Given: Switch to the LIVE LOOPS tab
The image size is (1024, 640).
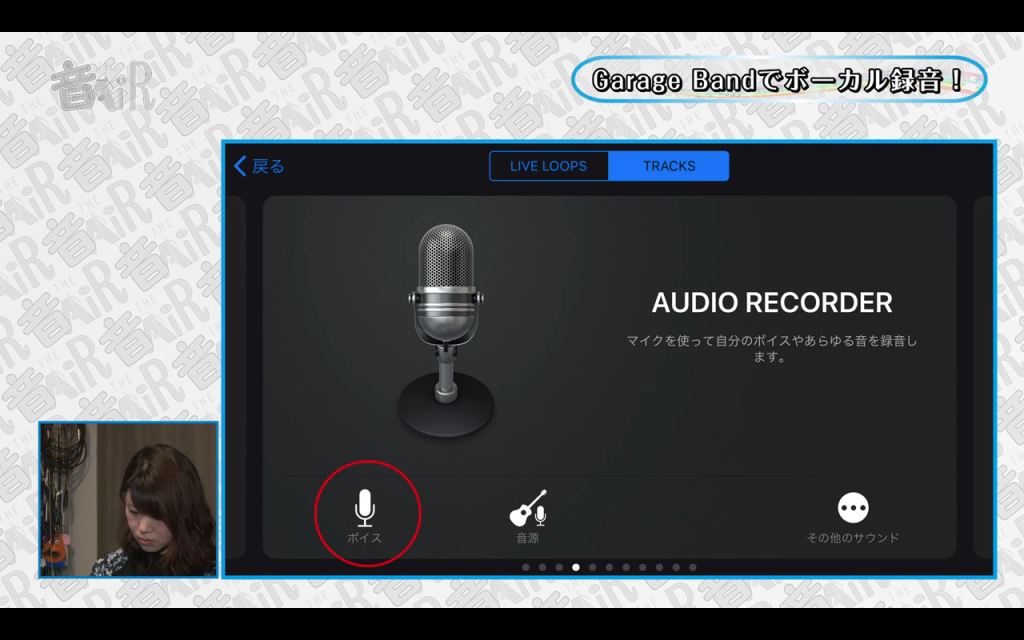Looking at the screenshot, I should point(548,166).
